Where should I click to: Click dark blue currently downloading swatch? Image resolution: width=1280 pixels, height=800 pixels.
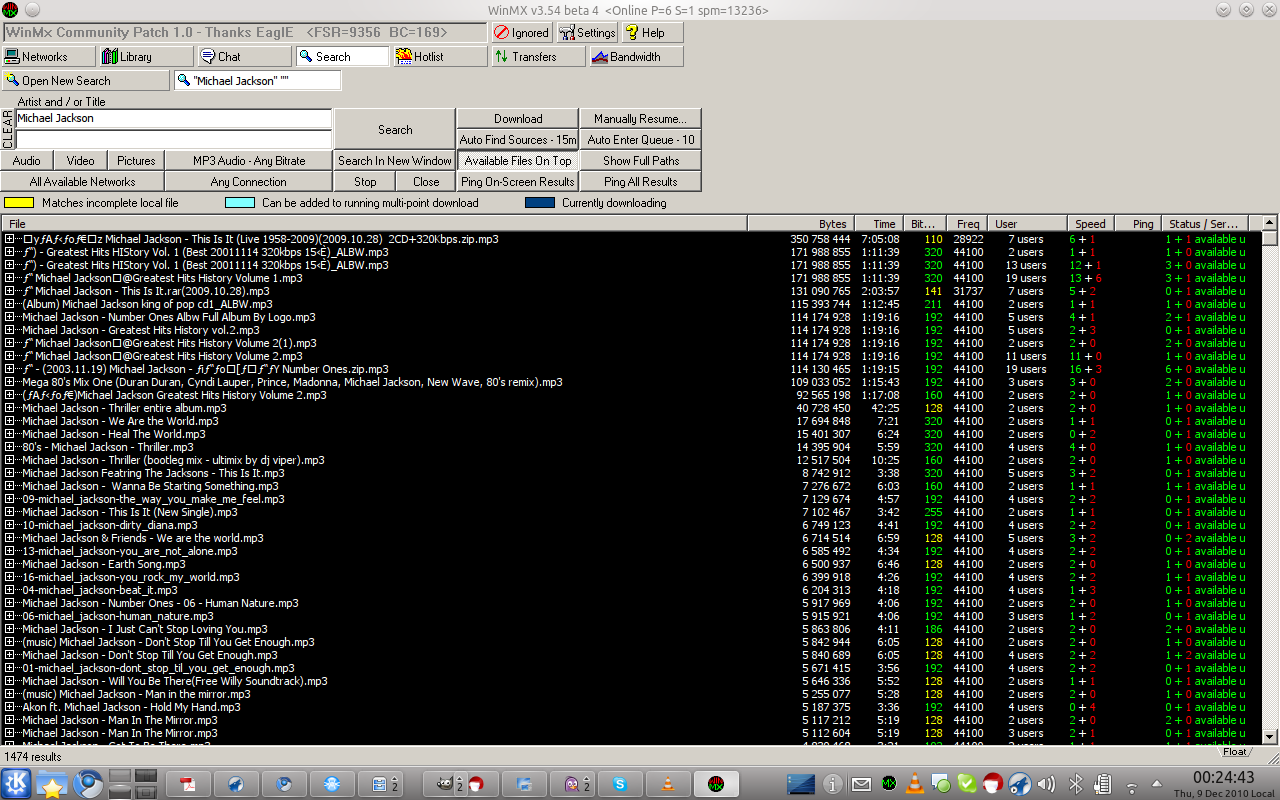click(x=540, y=203)
